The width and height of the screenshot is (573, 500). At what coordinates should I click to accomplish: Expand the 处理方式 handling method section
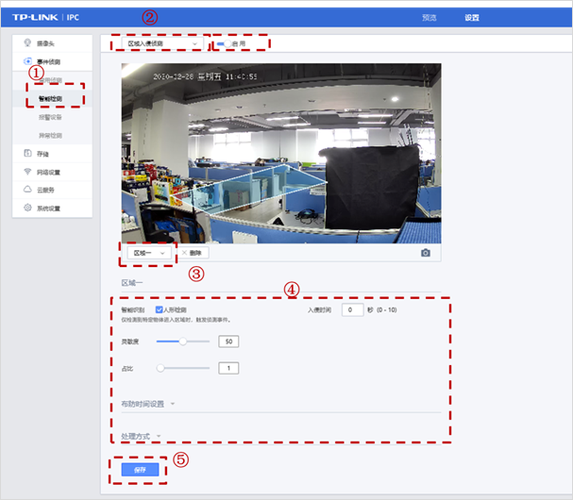(x=141, y=436)
